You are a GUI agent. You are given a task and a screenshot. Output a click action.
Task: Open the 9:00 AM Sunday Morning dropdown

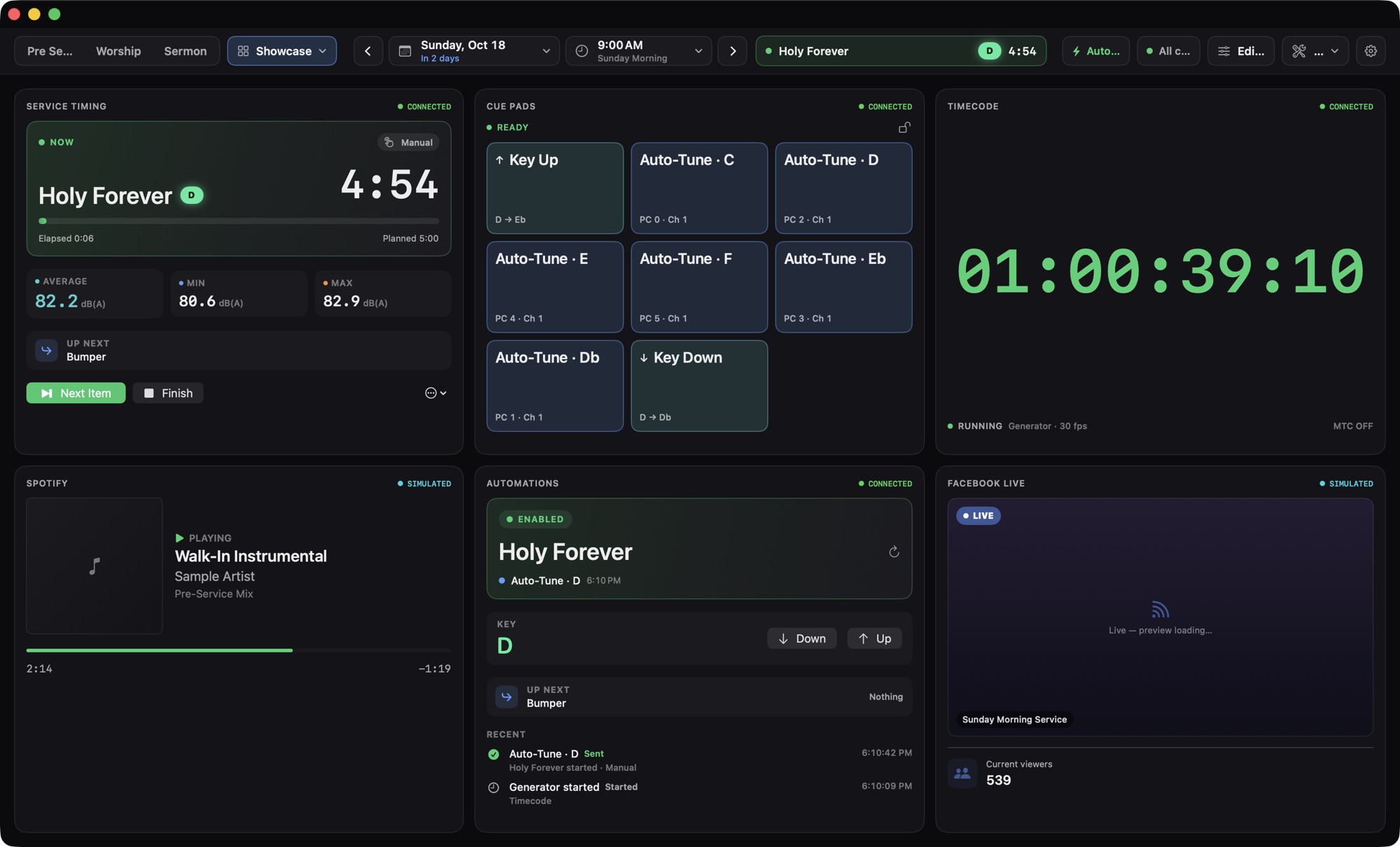pos(638,51)
